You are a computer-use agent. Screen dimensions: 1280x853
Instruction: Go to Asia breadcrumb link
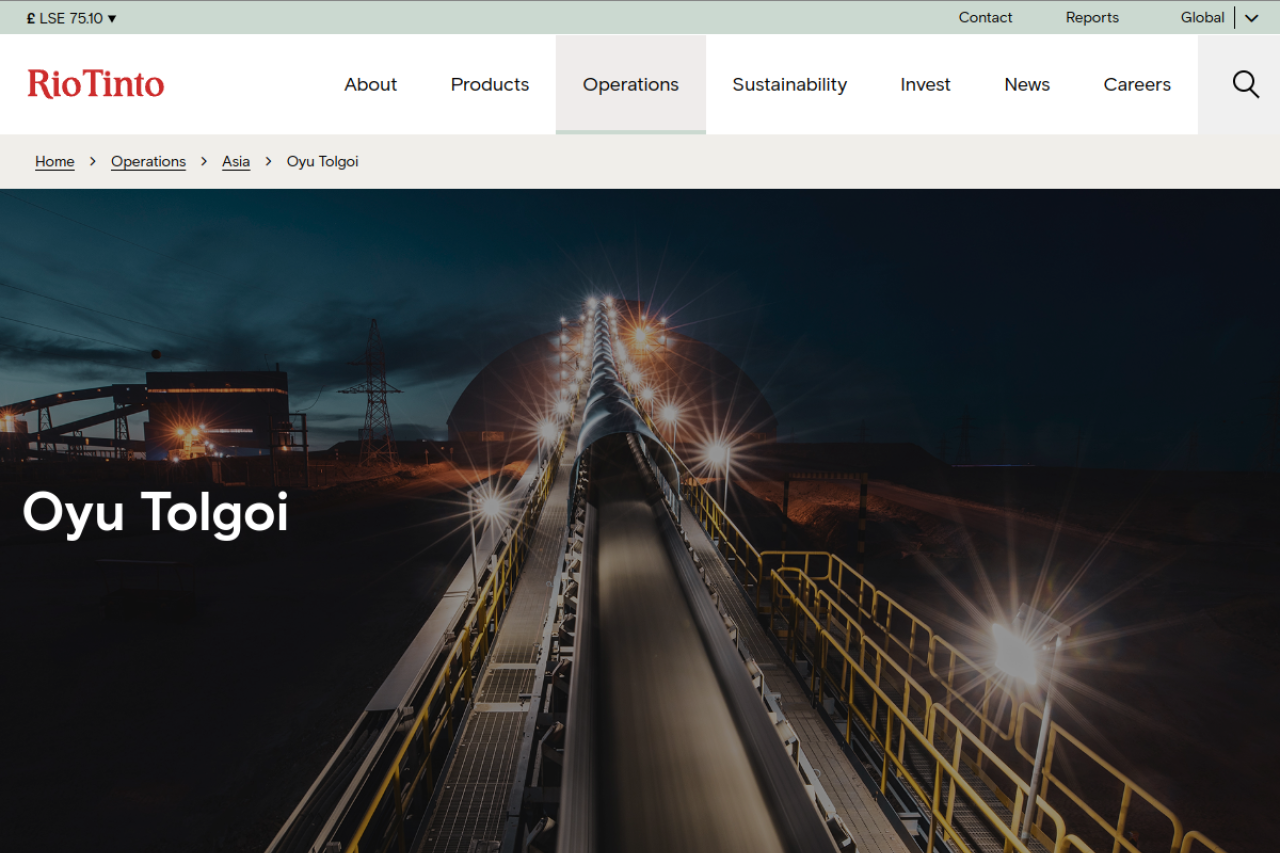236,161
